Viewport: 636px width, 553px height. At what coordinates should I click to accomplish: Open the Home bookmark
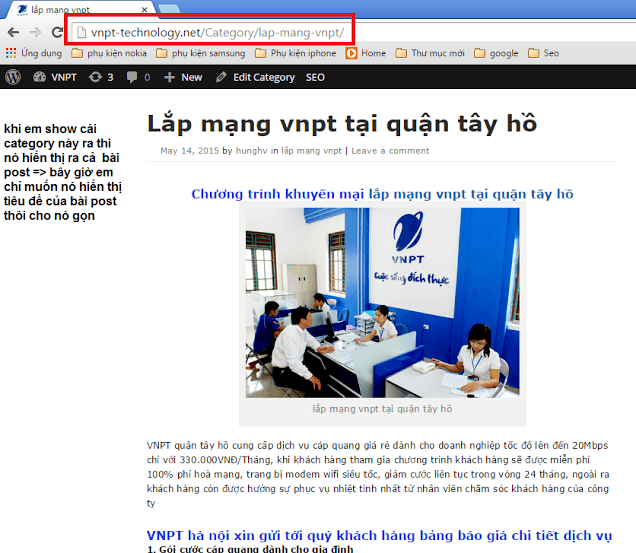366,53
